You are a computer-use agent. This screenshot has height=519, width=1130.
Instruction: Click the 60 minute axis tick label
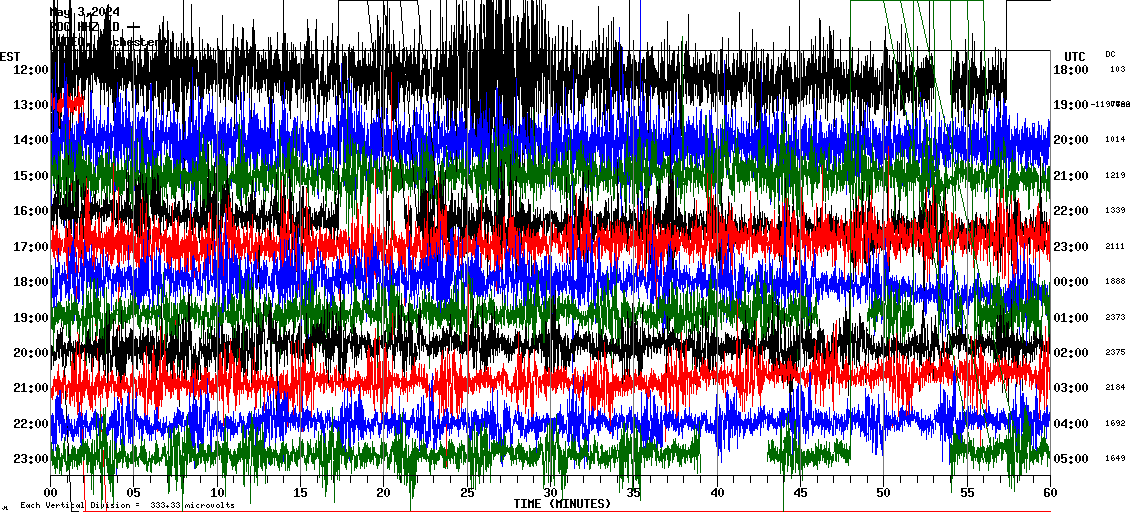point(1049,493)
